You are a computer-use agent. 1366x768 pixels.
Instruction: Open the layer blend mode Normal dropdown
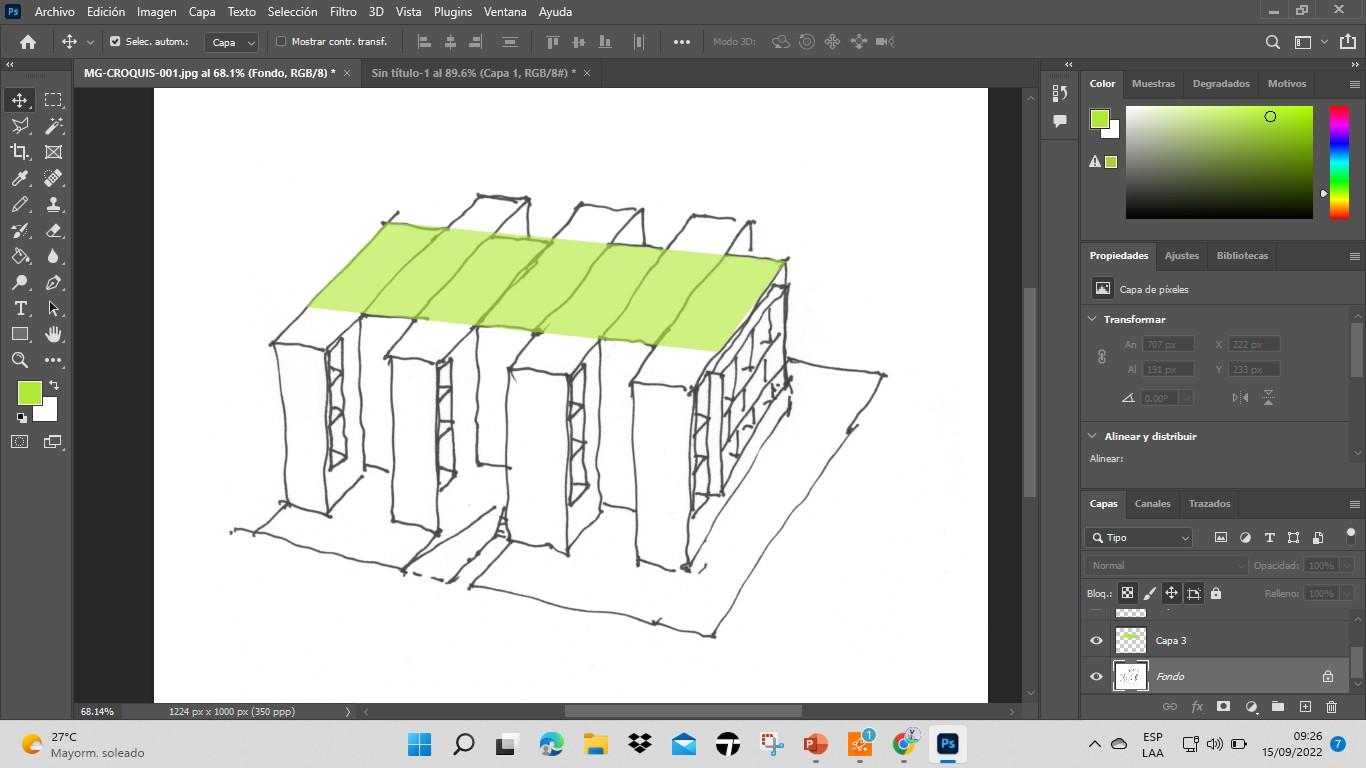[x=1166, y=565]
